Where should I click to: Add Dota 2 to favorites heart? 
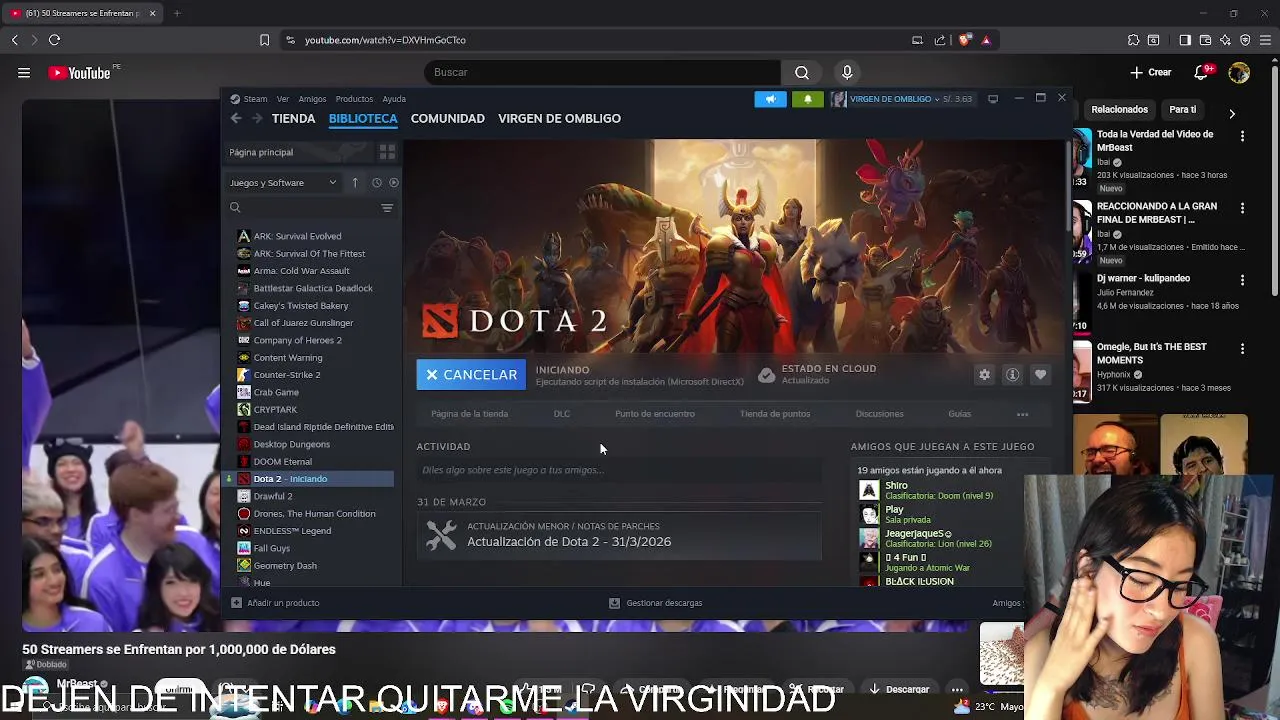(1041, 375)
